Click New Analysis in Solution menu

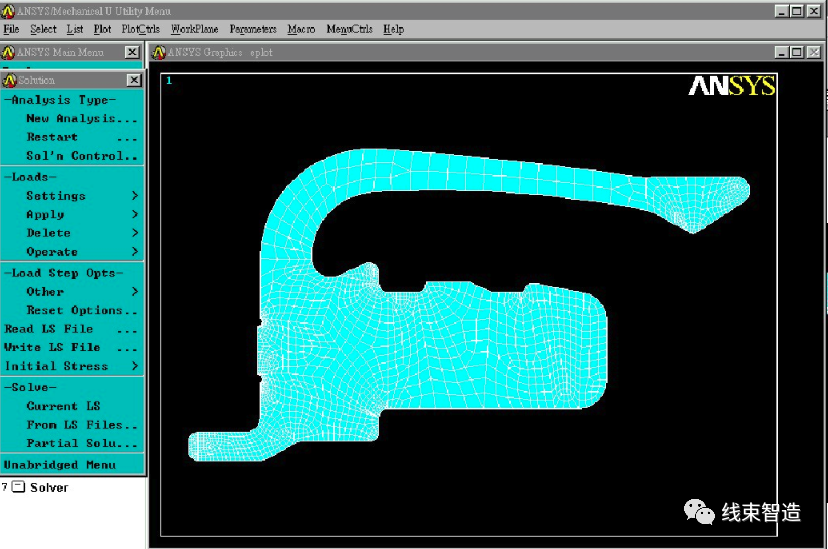(80, 118)
